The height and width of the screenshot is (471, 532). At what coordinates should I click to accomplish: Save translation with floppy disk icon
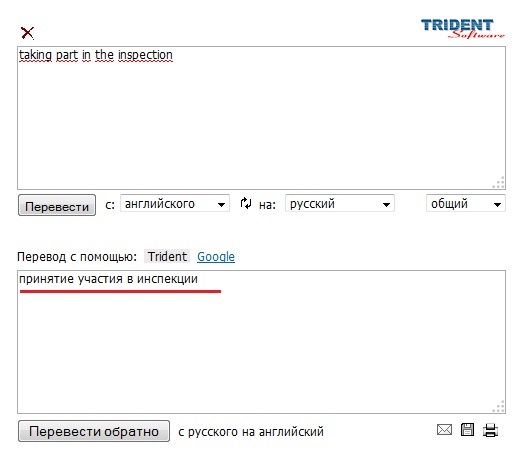[467, 430]
